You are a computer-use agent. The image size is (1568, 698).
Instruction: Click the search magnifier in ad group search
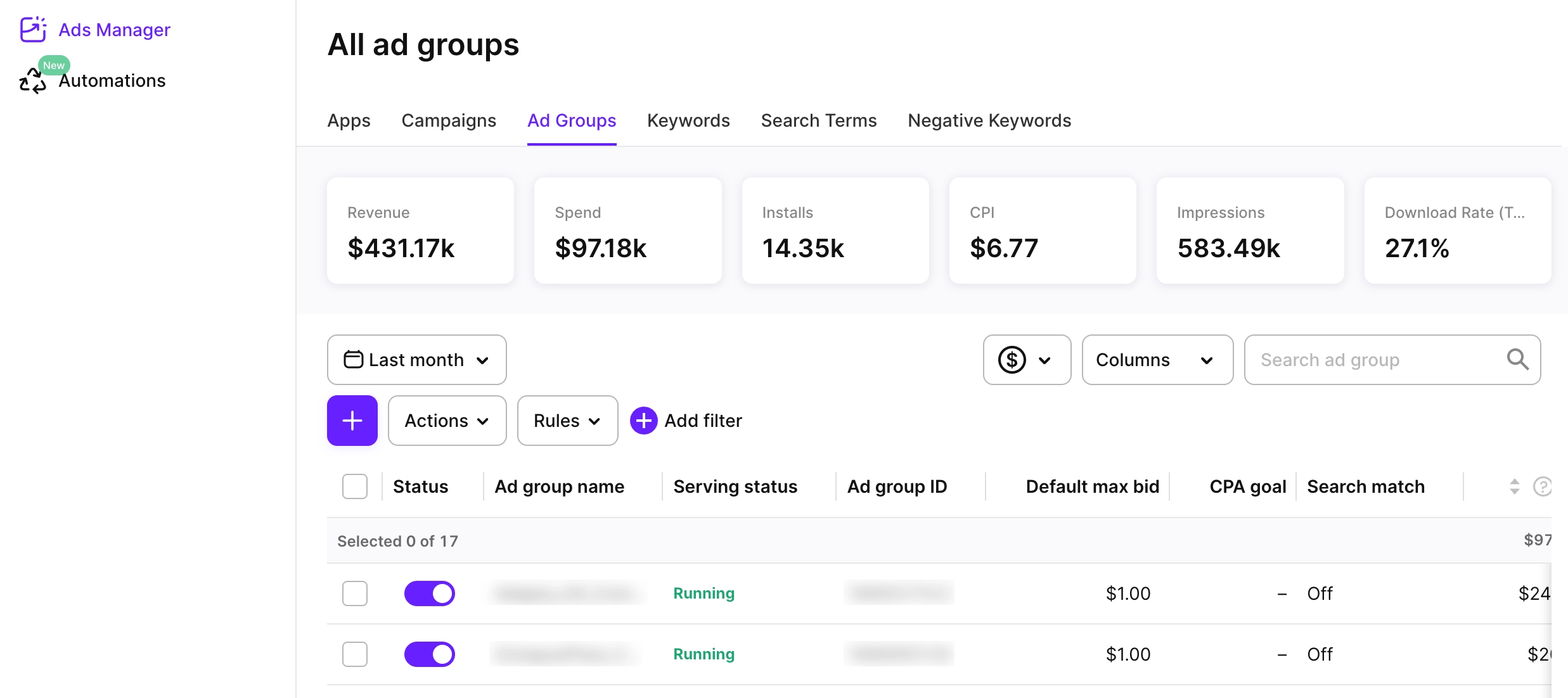click(x=1517, y=359)
